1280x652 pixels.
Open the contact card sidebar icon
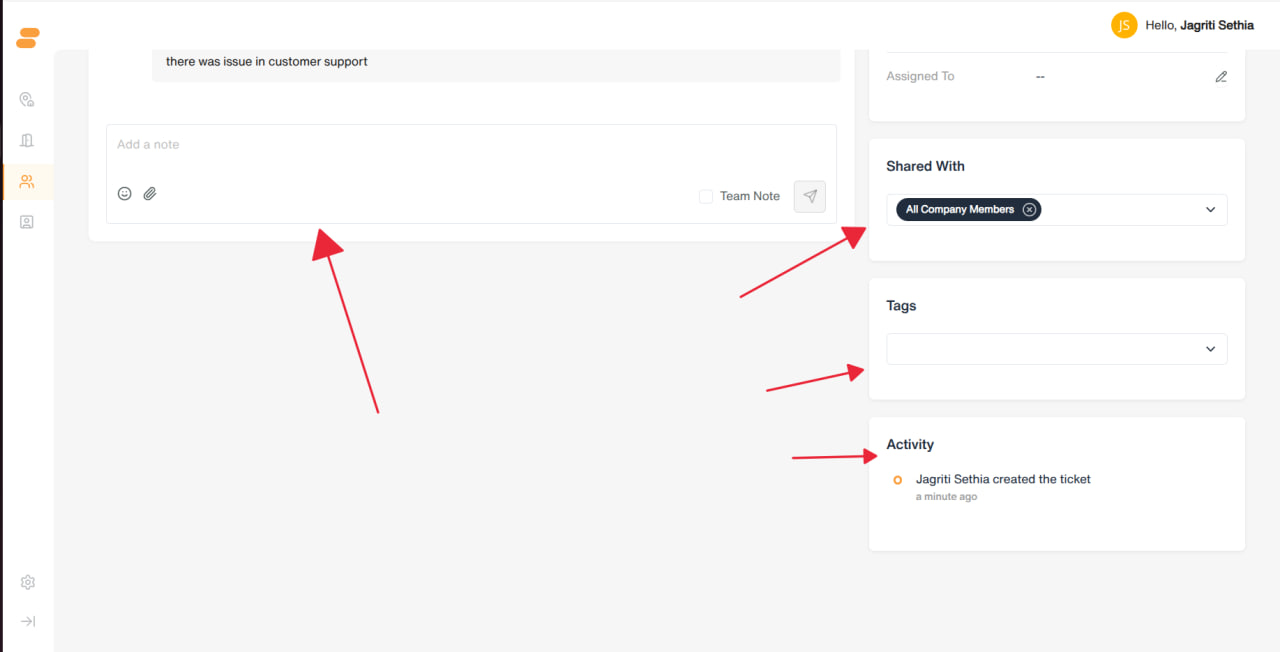click(27, 222)
